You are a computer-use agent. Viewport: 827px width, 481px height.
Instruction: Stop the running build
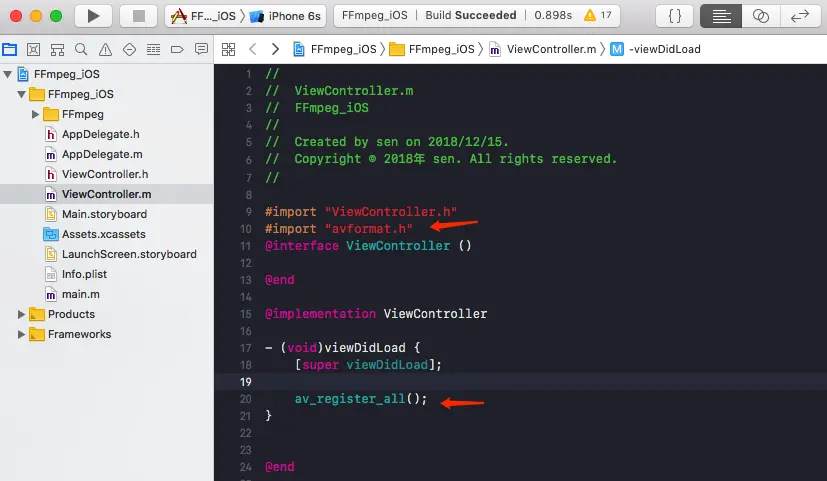(x=139, y=16)
